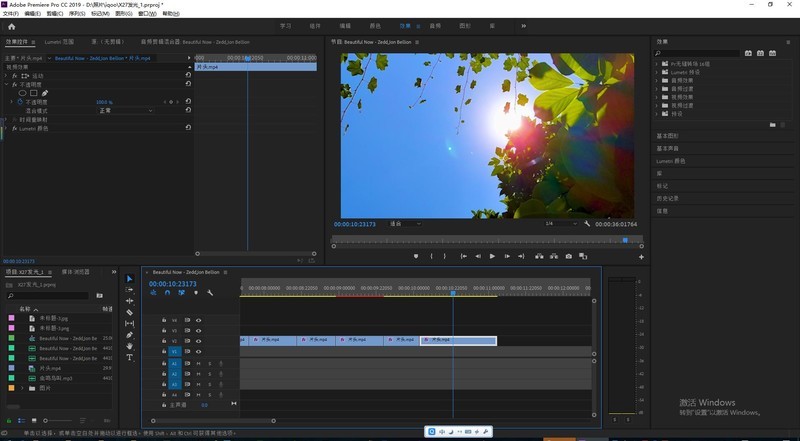This screenshot has width=800, height=441.
Task: Click the Home icon
Action: coord(11,27)
